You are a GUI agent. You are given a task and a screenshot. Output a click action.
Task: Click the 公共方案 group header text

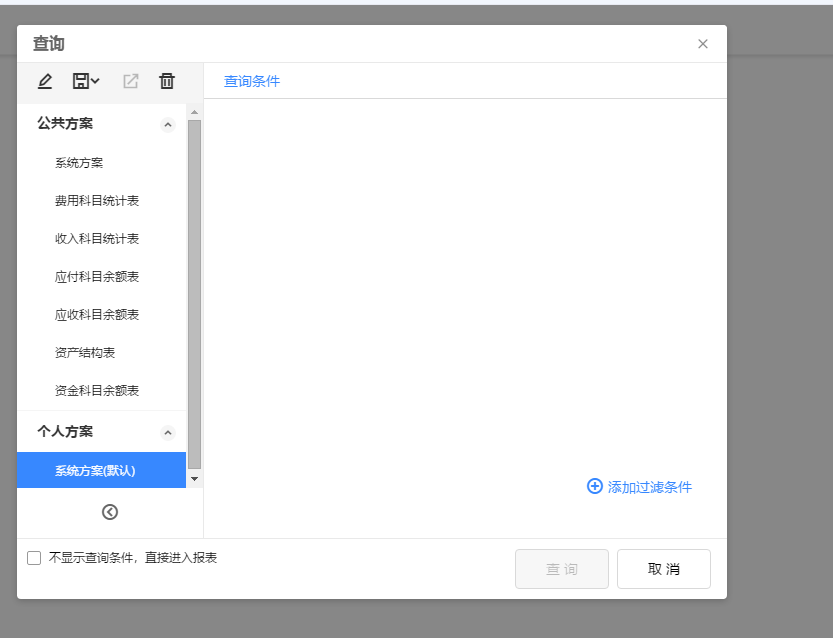click(x=65, y=123)
